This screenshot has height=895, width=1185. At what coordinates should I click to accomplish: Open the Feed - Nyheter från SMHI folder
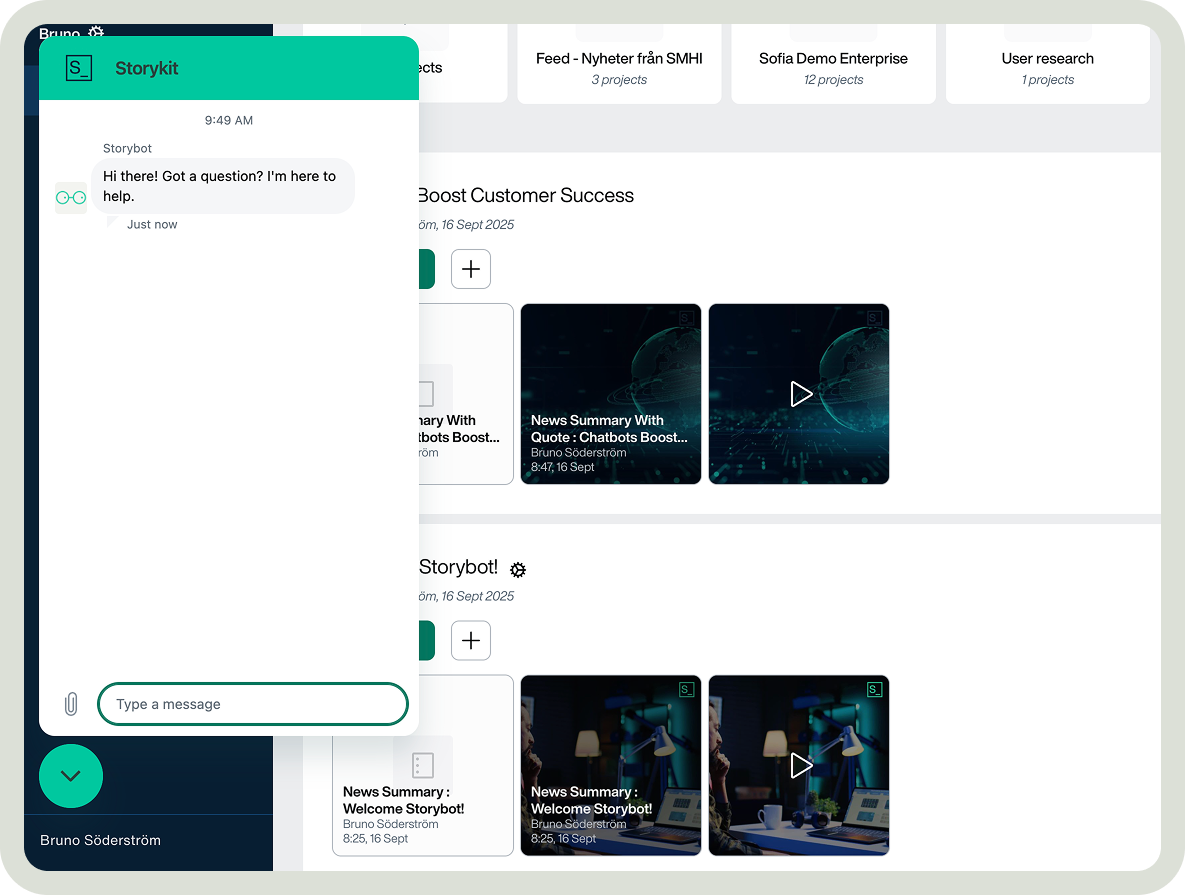pyautogui.click(x=619, y=64)
